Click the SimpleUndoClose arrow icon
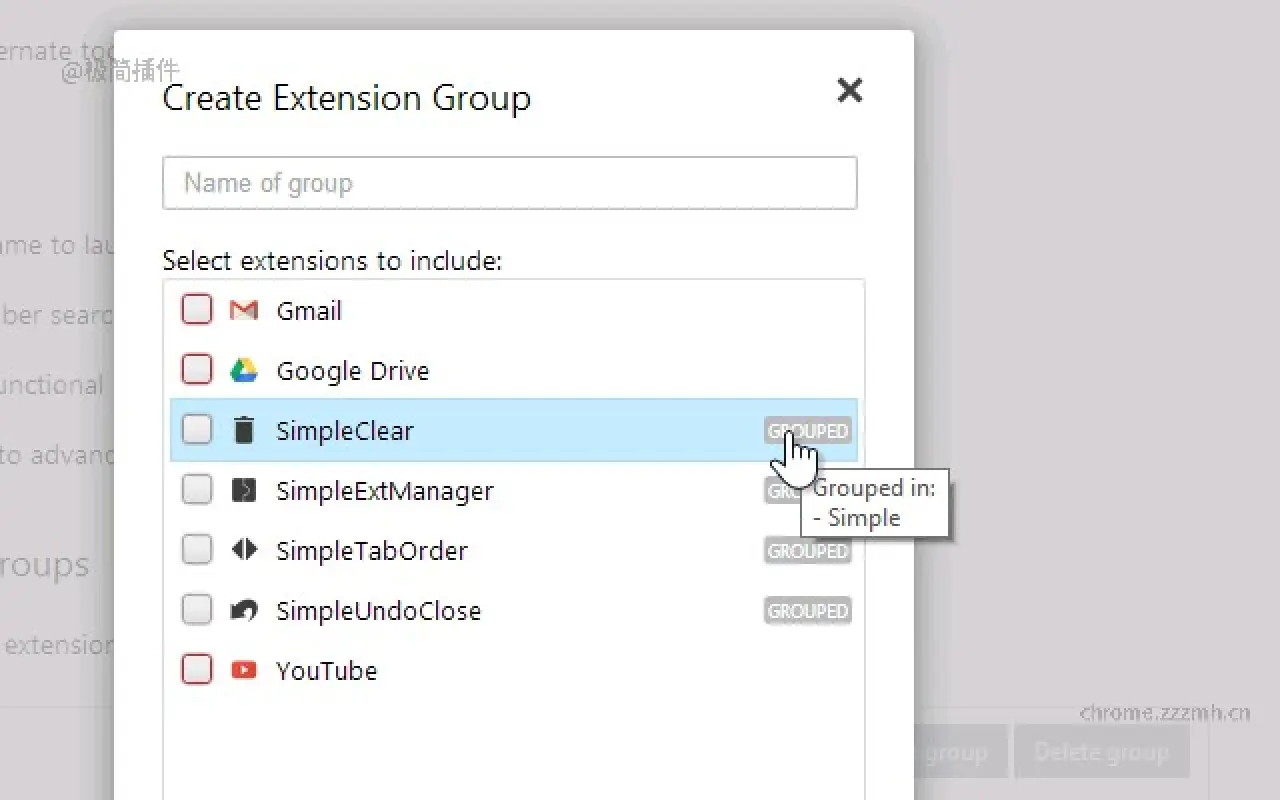Screen dimensions: 1280x800 [x=244, y=610]
